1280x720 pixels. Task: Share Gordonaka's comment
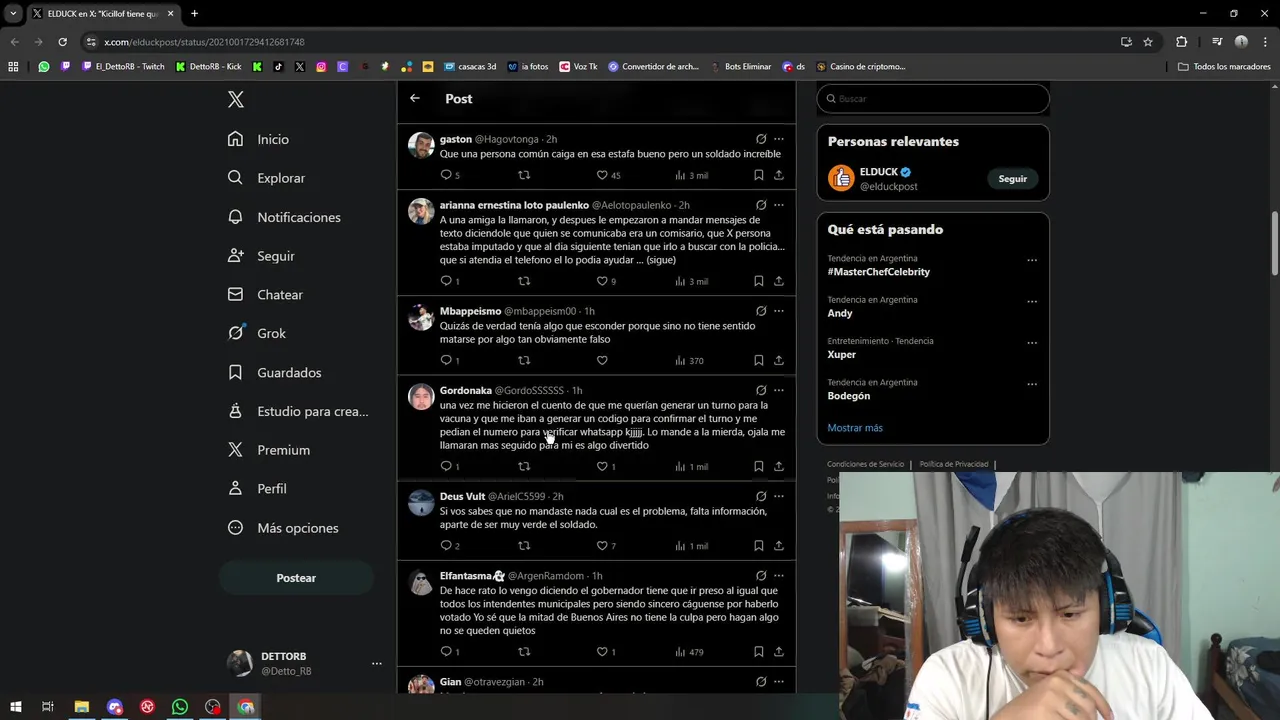[779, 466]
